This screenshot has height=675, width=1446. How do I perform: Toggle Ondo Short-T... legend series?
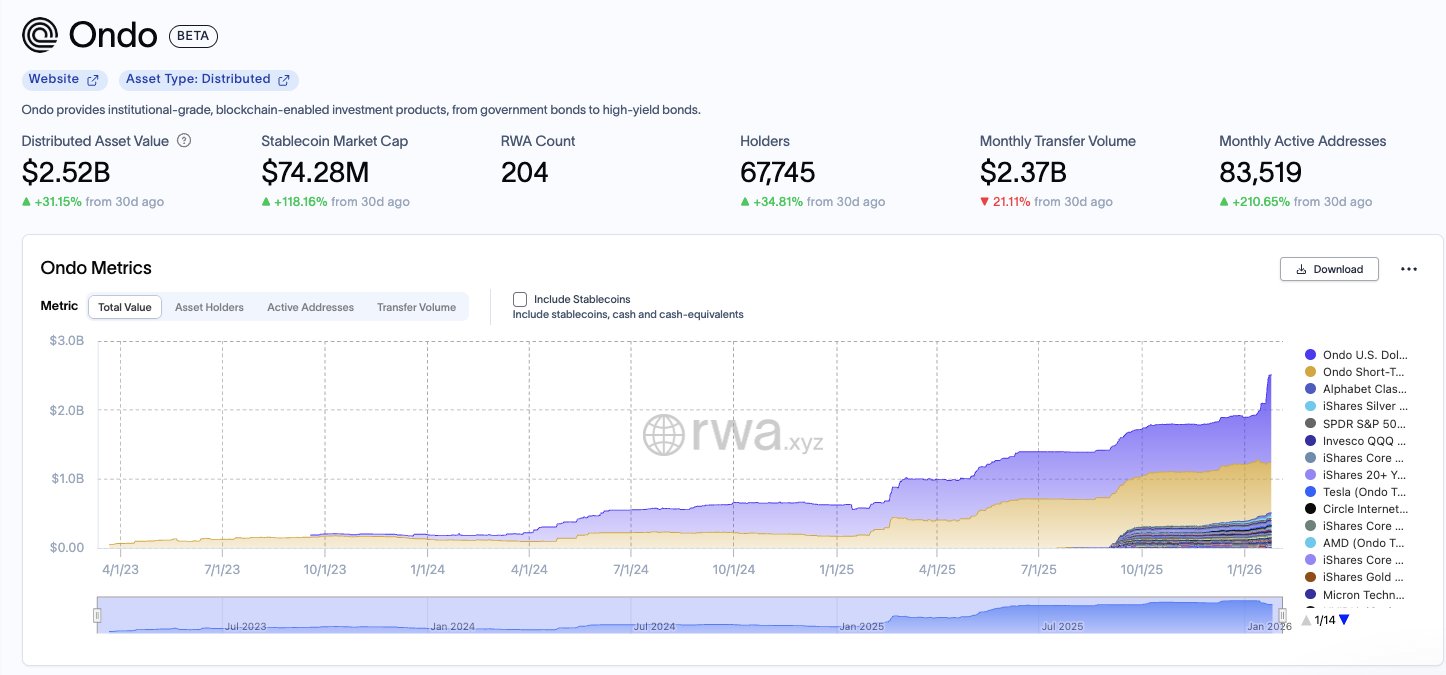(x=1356, y=372)
